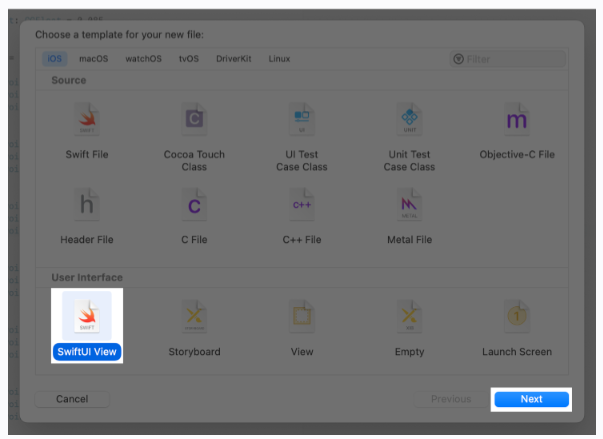
Task: Pick the View interface template icon
Action: point(302,316)
